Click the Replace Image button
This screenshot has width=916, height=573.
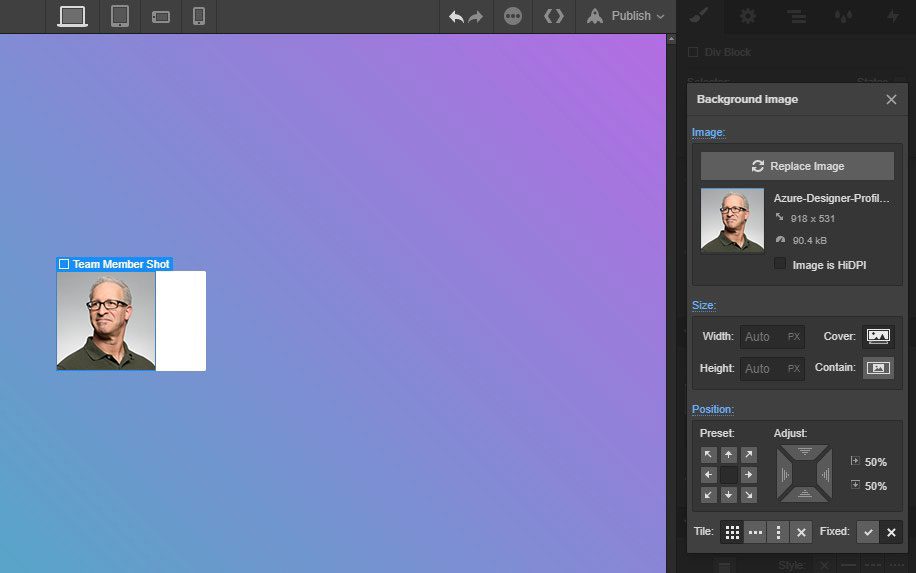click(x=797, y=166)
